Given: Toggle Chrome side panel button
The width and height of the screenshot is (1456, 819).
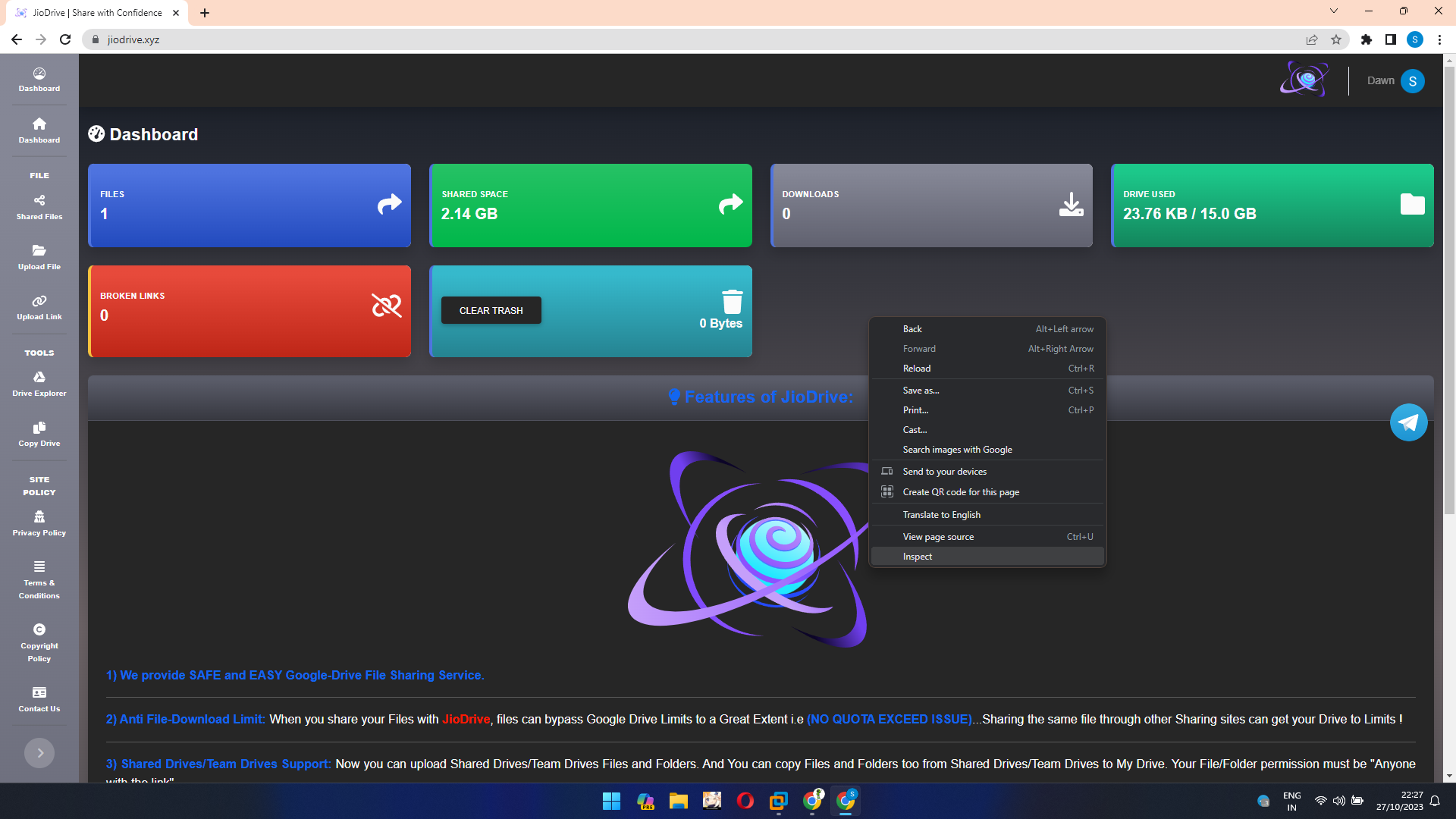Looking at the screenshot, I should pos(1390,39).
